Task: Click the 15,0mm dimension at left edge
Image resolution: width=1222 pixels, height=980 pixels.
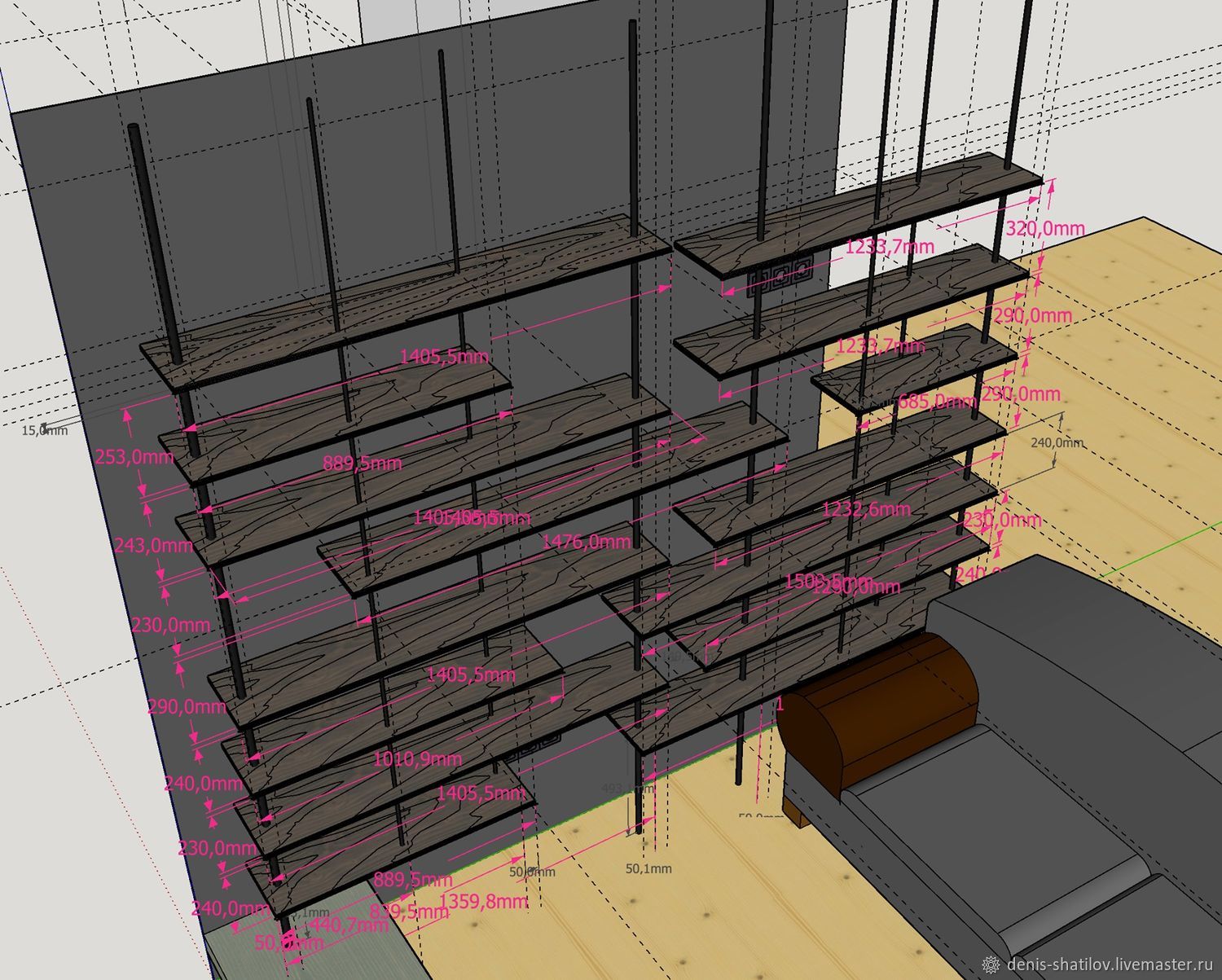Action: coord(44,430)
